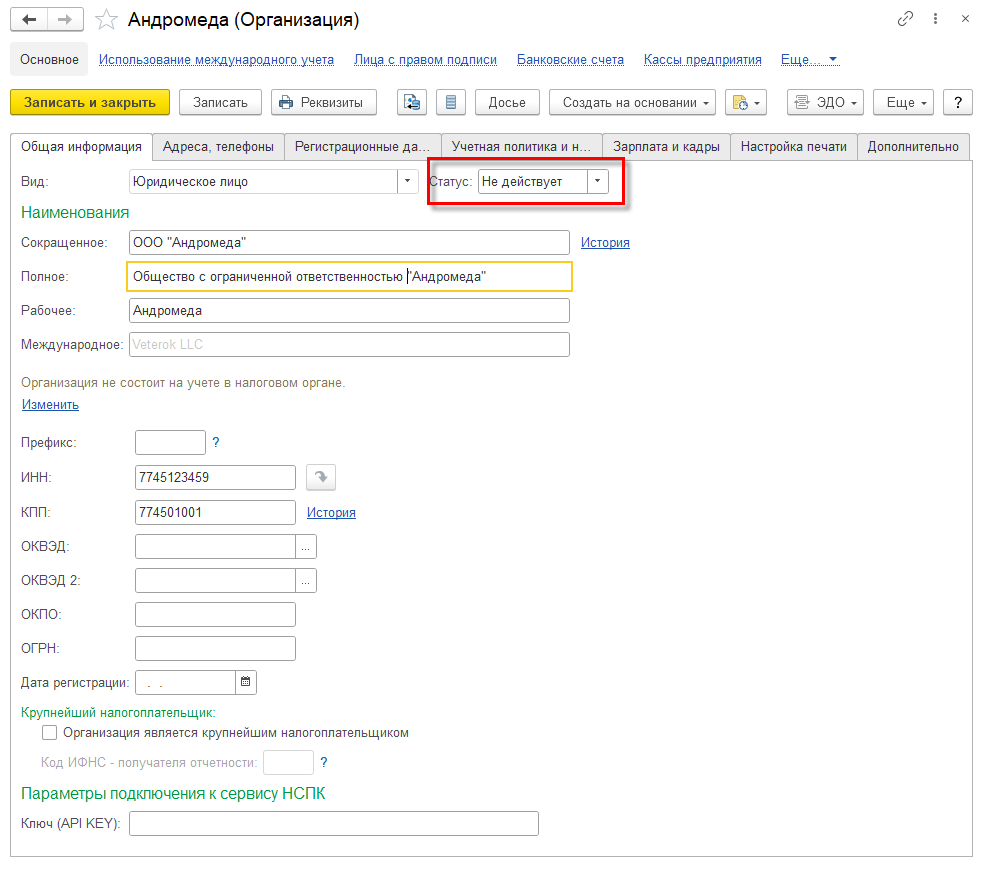Open the three-dot window options menu

[935, 19]
